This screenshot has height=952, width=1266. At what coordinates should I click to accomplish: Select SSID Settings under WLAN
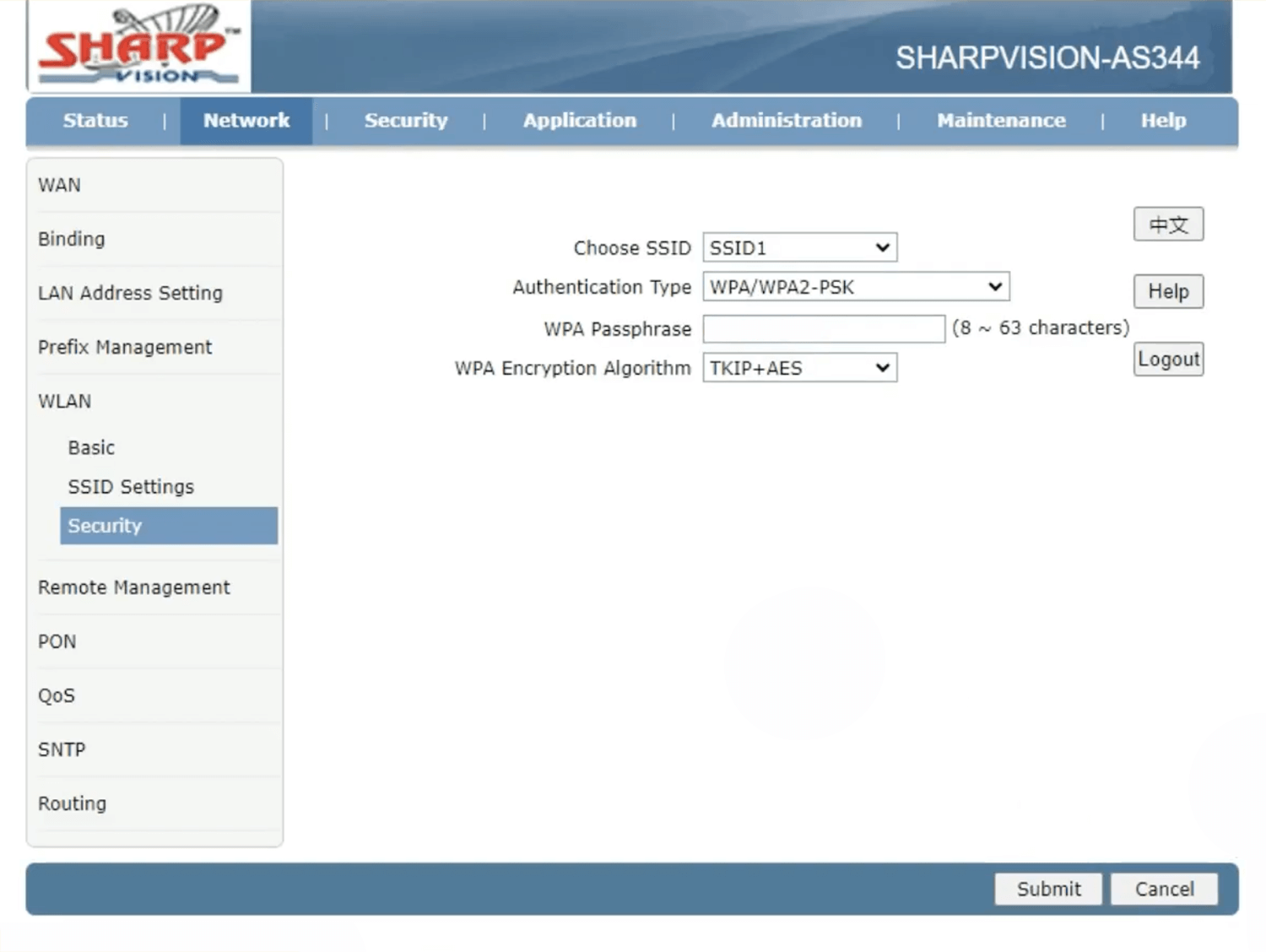point(131,487)
